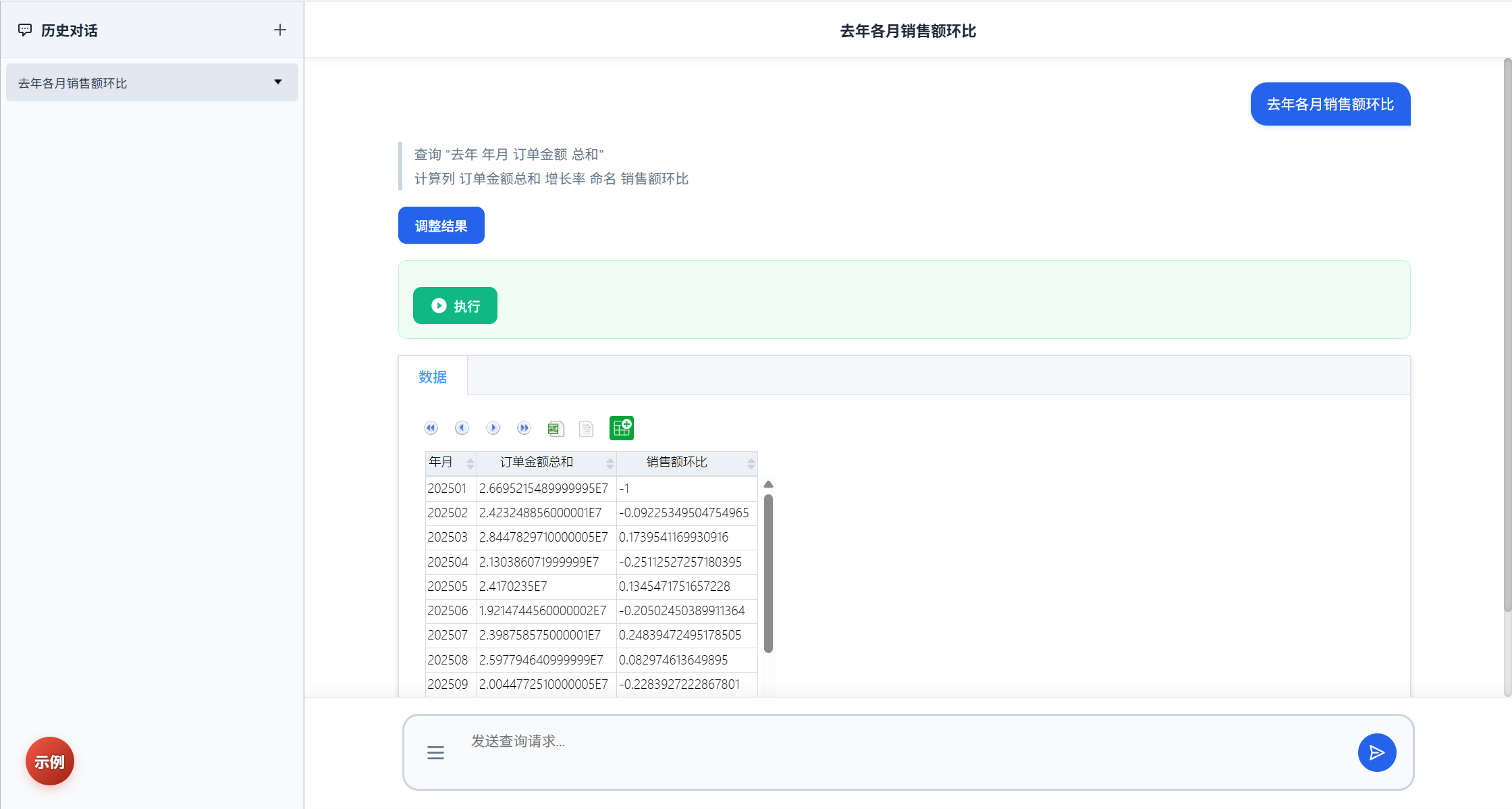Image resolution: width=1512 pixels, height=809 pixels.
Task: Click cell 202507 in the table
Action: [x=451, y=635]
